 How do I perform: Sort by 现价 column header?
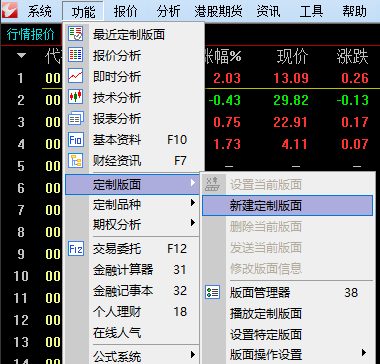point(292,57)
